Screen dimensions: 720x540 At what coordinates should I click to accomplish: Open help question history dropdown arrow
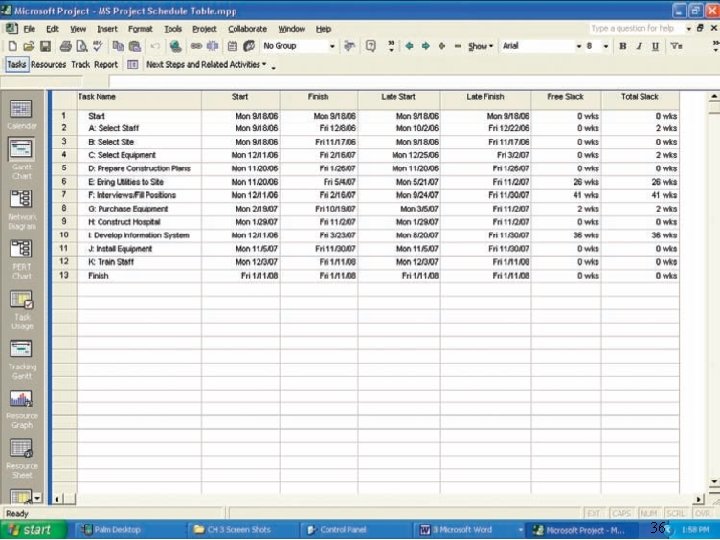tap(688, 29)
